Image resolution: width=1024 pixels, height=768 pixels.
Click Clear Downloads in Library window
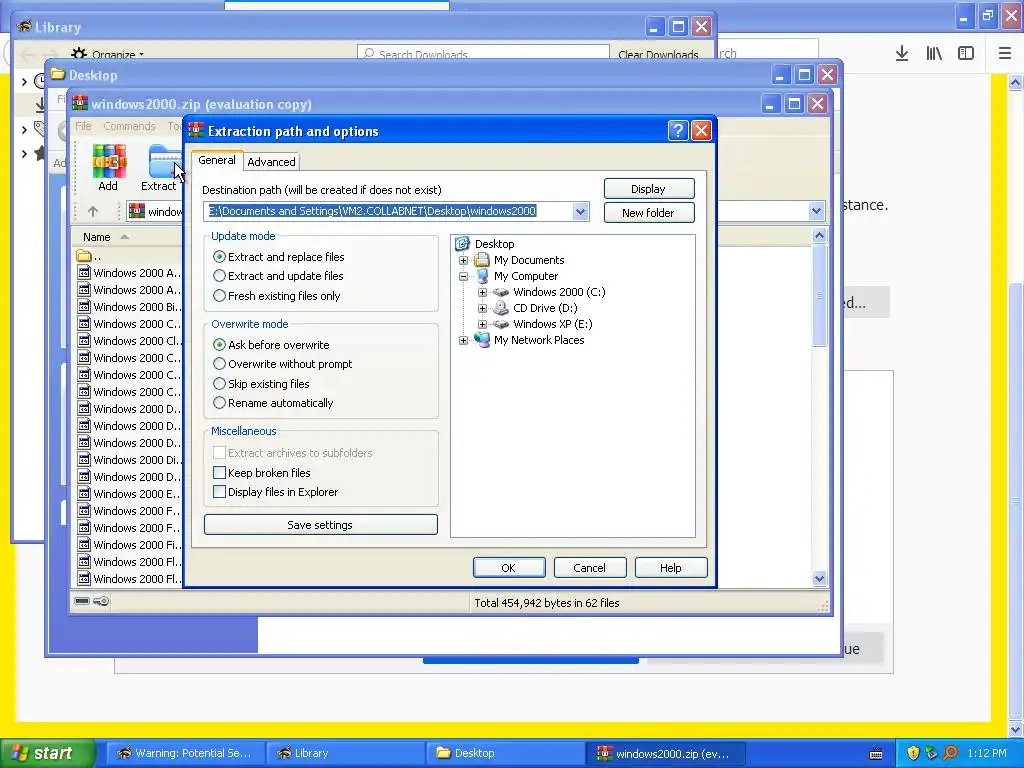pos(658,54)
